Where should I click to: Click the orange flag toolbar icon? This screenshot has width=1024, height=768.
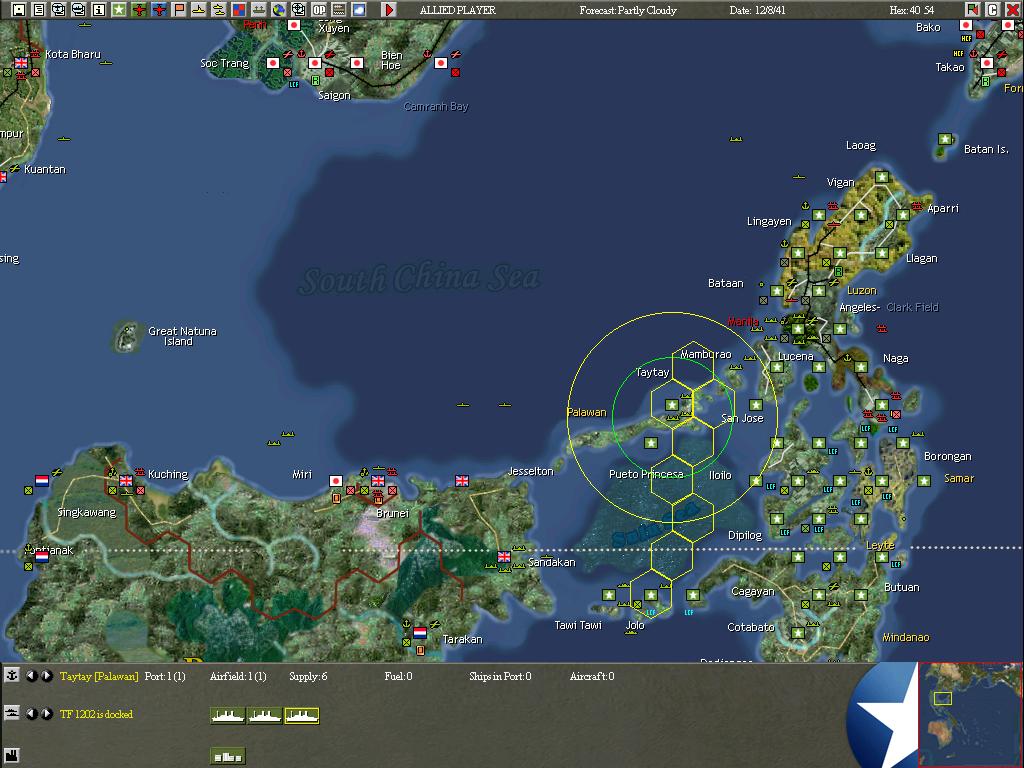pos(178,9)
